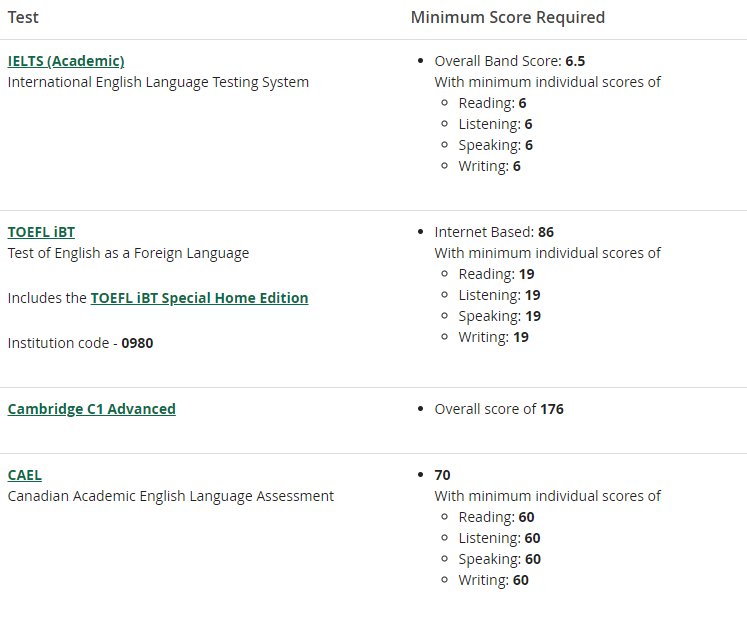Open the CAEL link
The image size is (747, 620).
[25, 475]
